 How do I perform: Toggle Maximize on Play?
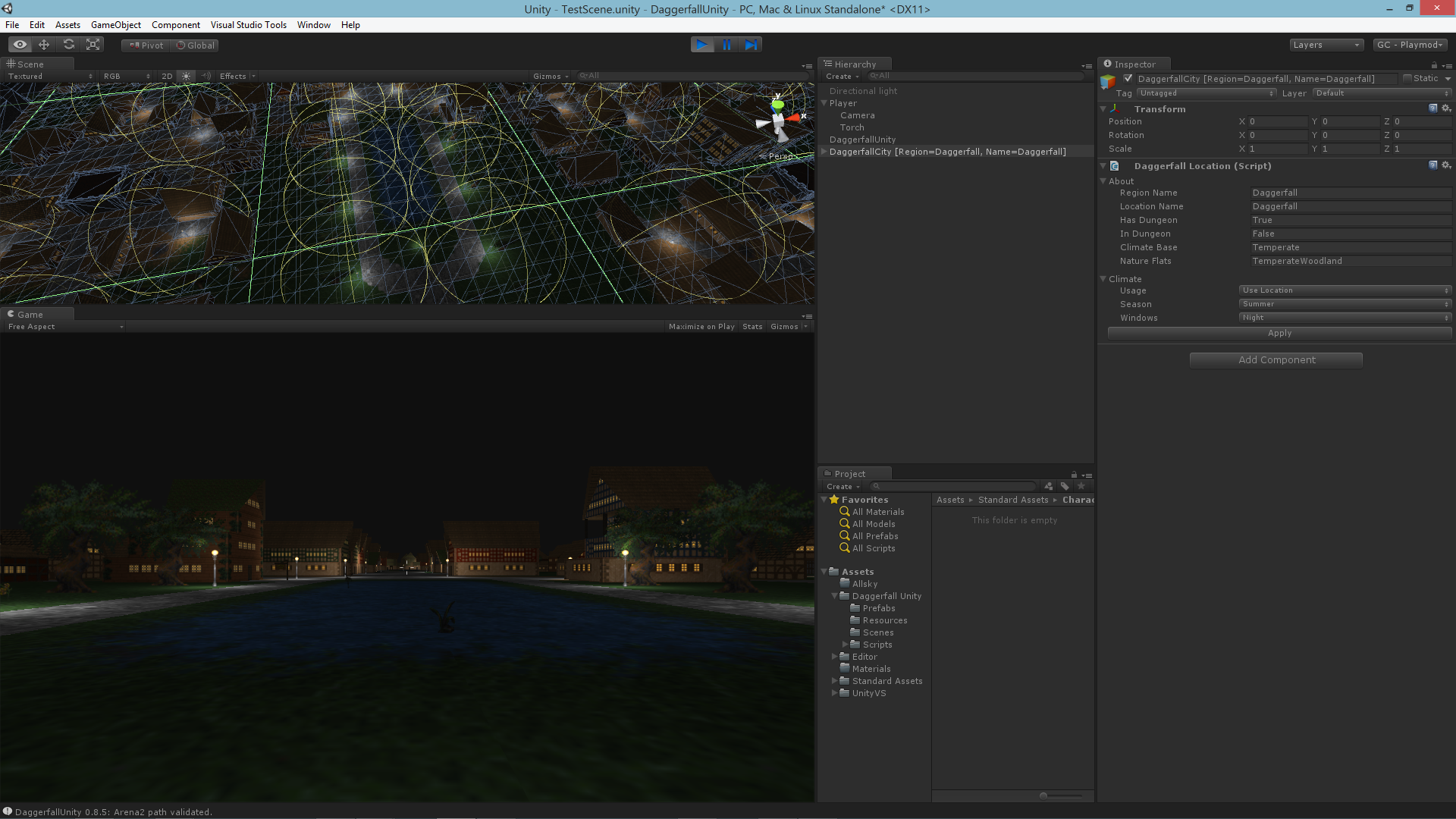[701, 327]
